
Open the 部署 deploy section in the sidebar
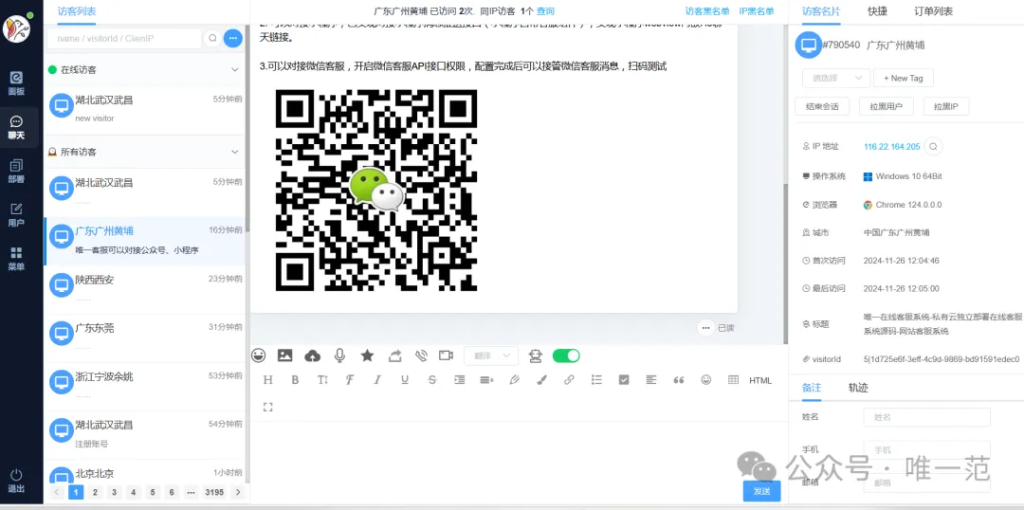coord(16,172)
